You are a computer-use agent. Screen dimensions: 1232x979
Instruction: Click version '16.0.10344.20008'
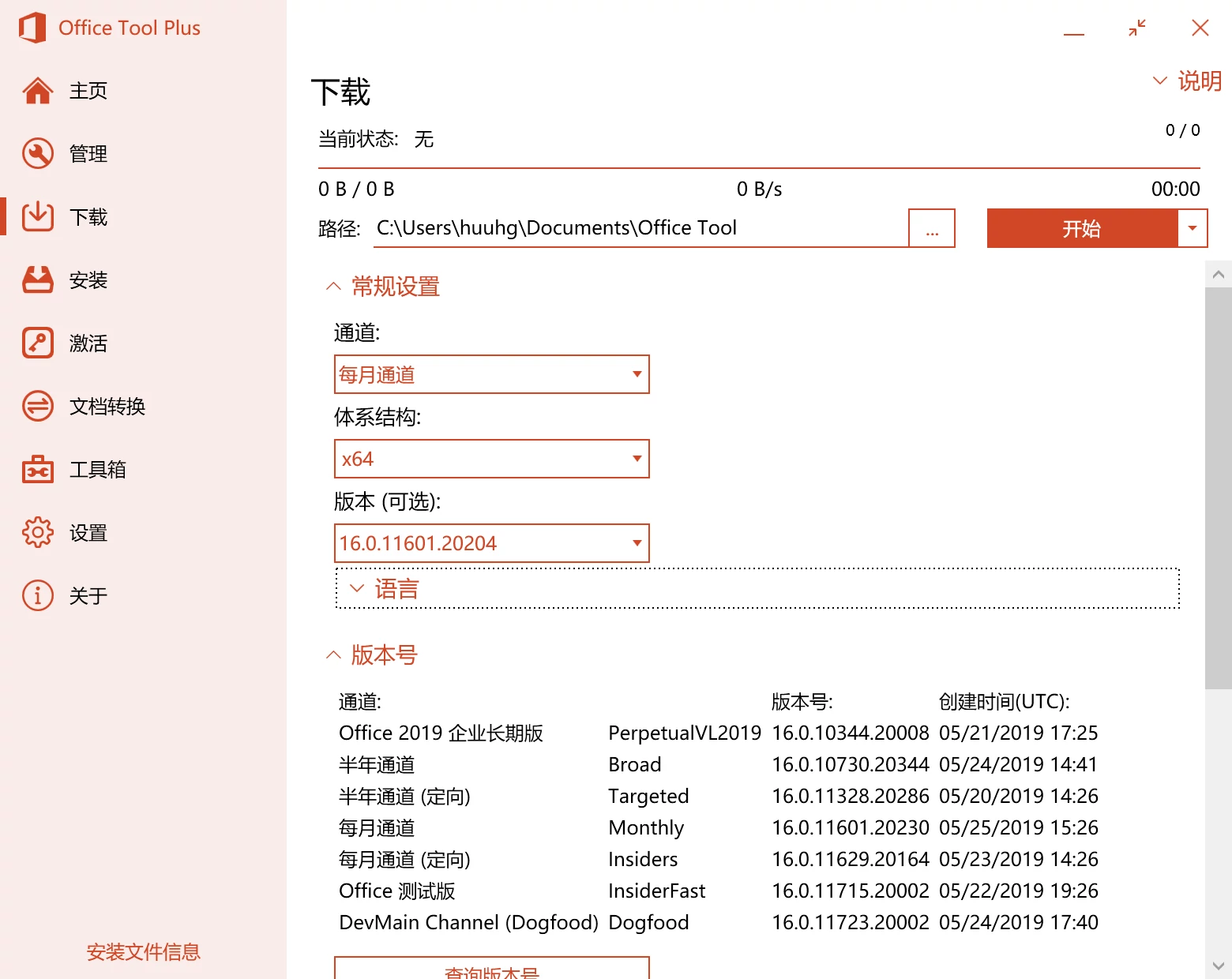pyautogui.click(x=851, y=733)
